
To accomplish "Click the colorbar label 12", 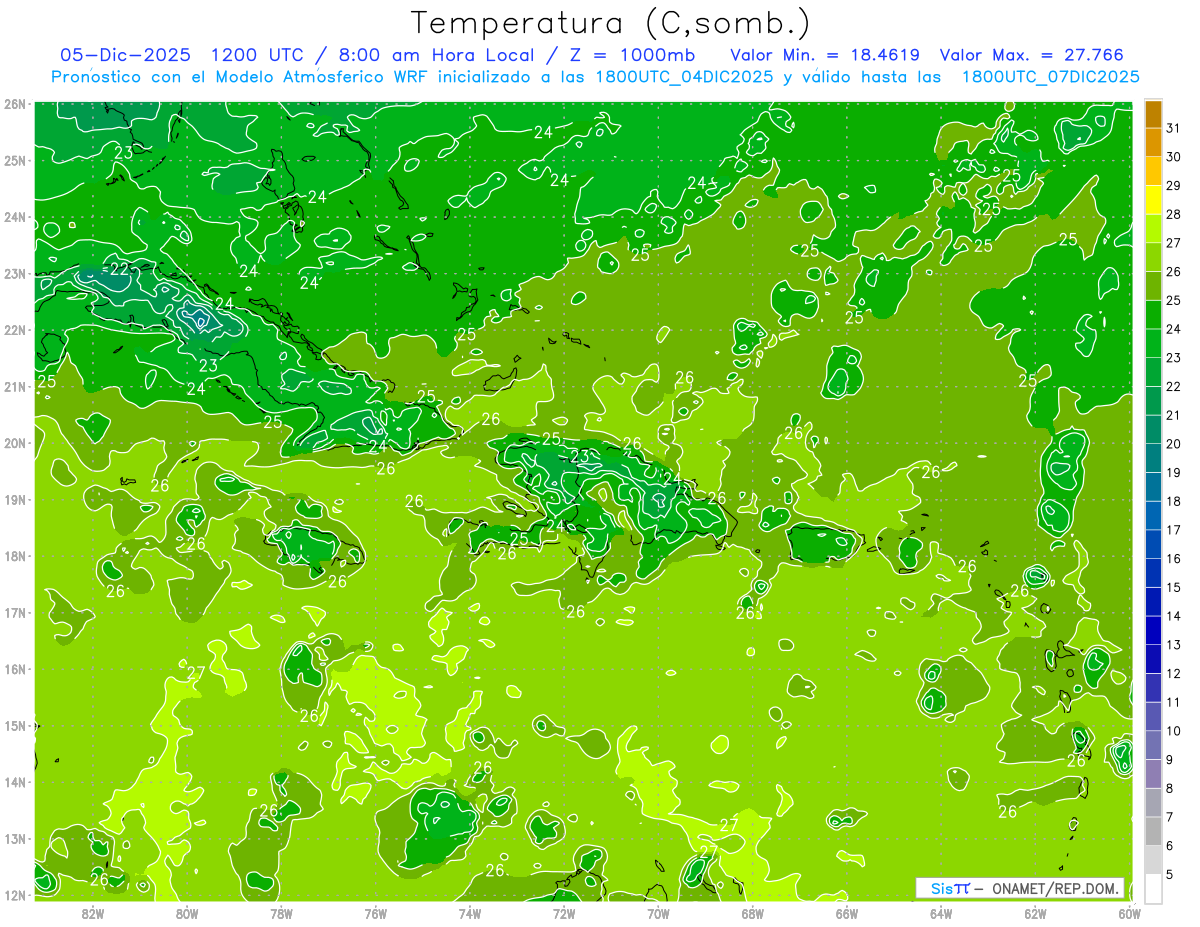I will point(1174,674).
